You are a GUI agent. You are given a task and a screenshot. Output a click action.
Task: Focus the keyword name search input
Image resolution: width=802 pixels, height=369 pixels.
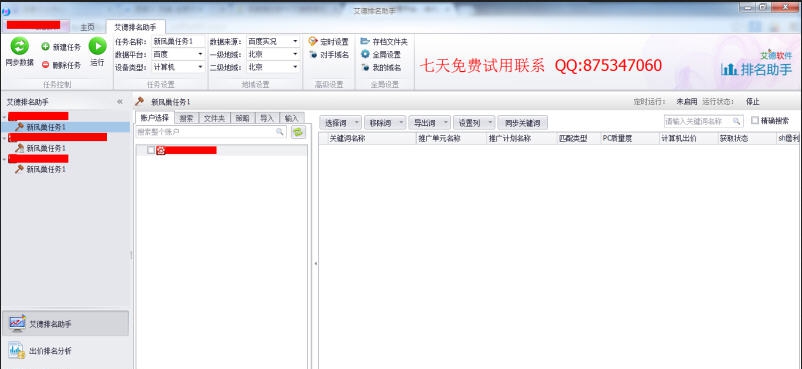(x=703, y=121)
